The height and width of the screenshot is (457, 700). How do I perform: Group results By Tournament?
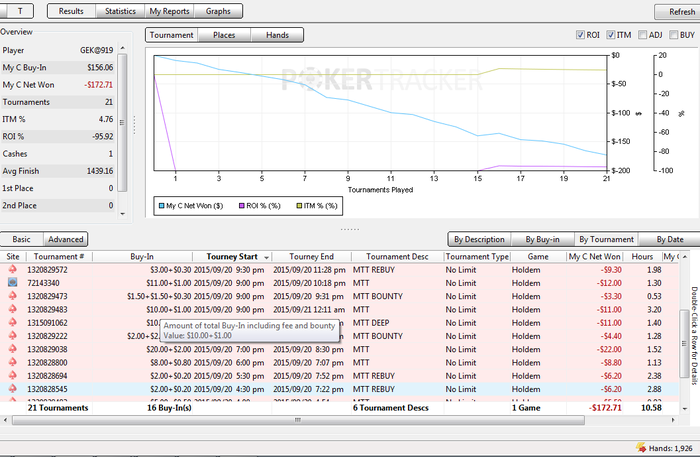(606, 239)
